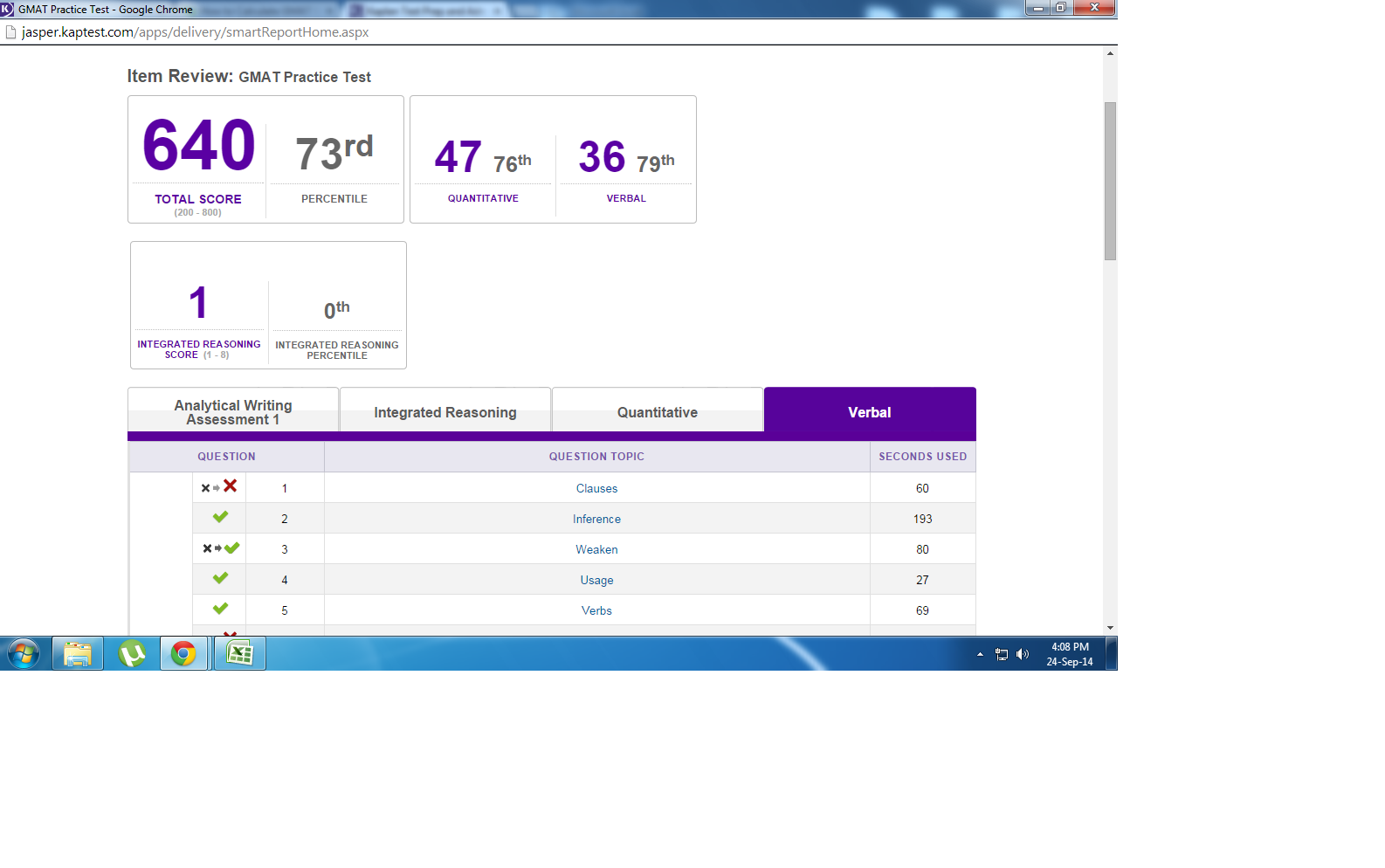Viewport: 1385px width, 868px height.
Task: Click the green checkmark for question 2
Action: (220, 517)
